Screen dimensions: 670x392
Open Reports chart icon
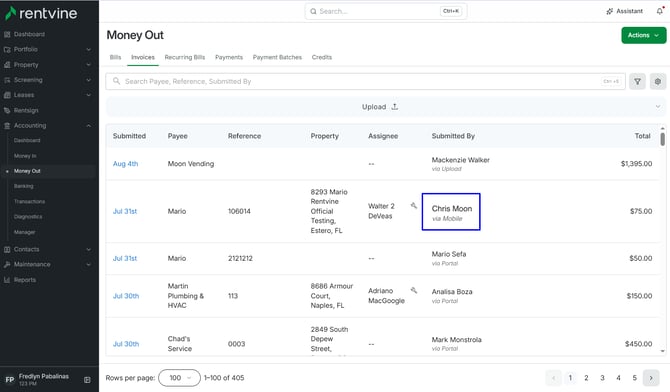[x=7, y=280]
